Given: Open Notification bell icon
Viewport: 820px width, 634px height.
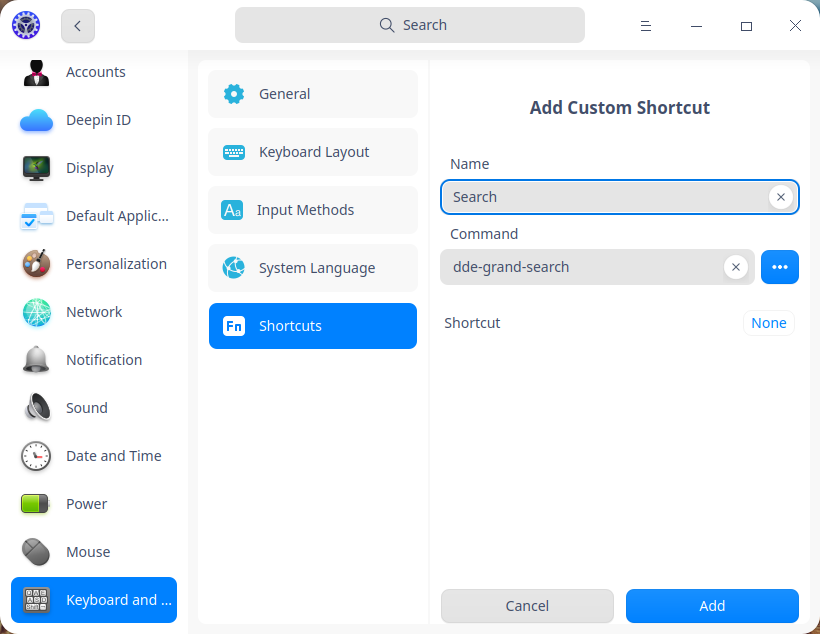Looking at the screenshot, I should (37, 360).
